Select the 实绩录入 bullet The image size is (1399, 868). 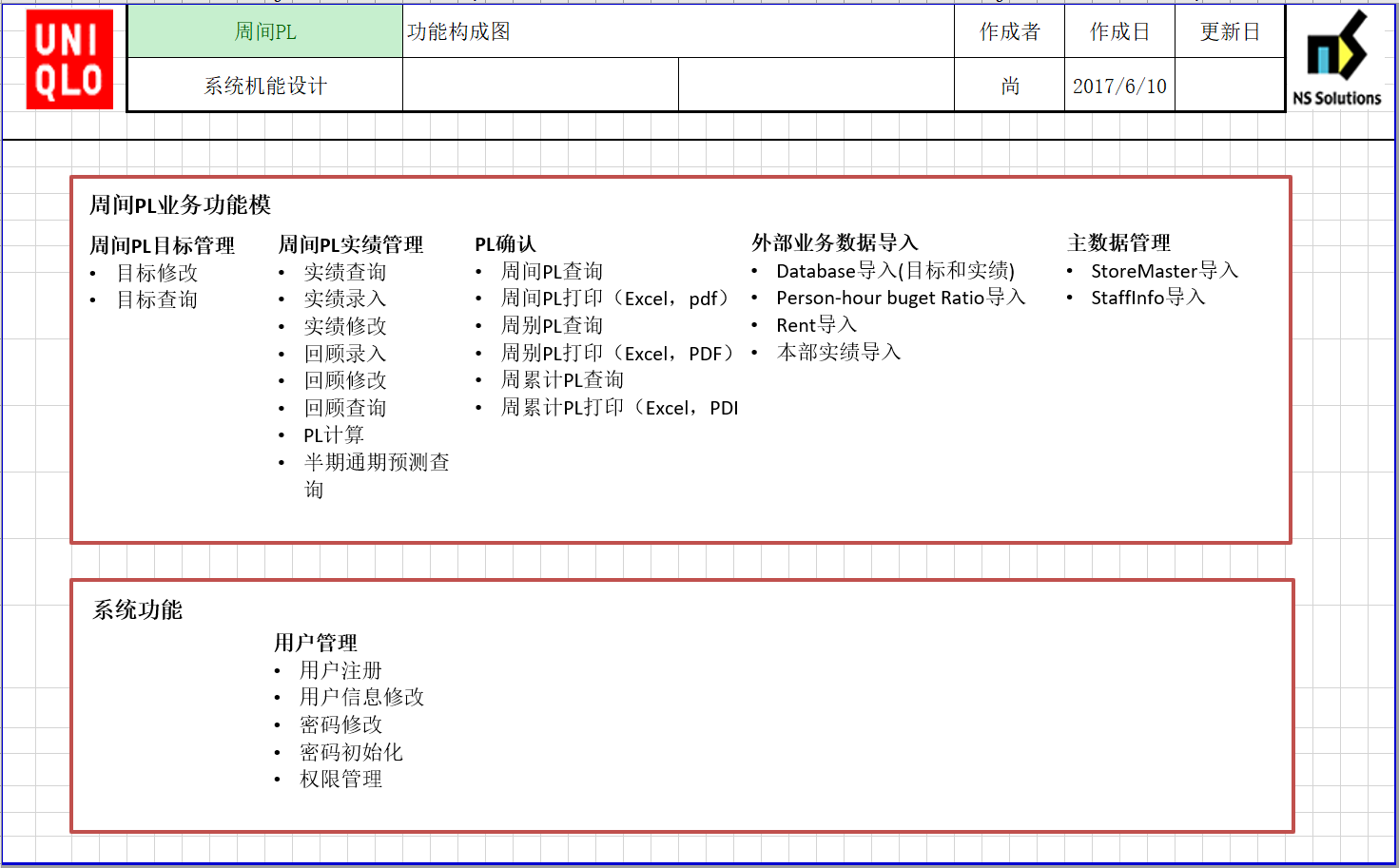point(345,299)
